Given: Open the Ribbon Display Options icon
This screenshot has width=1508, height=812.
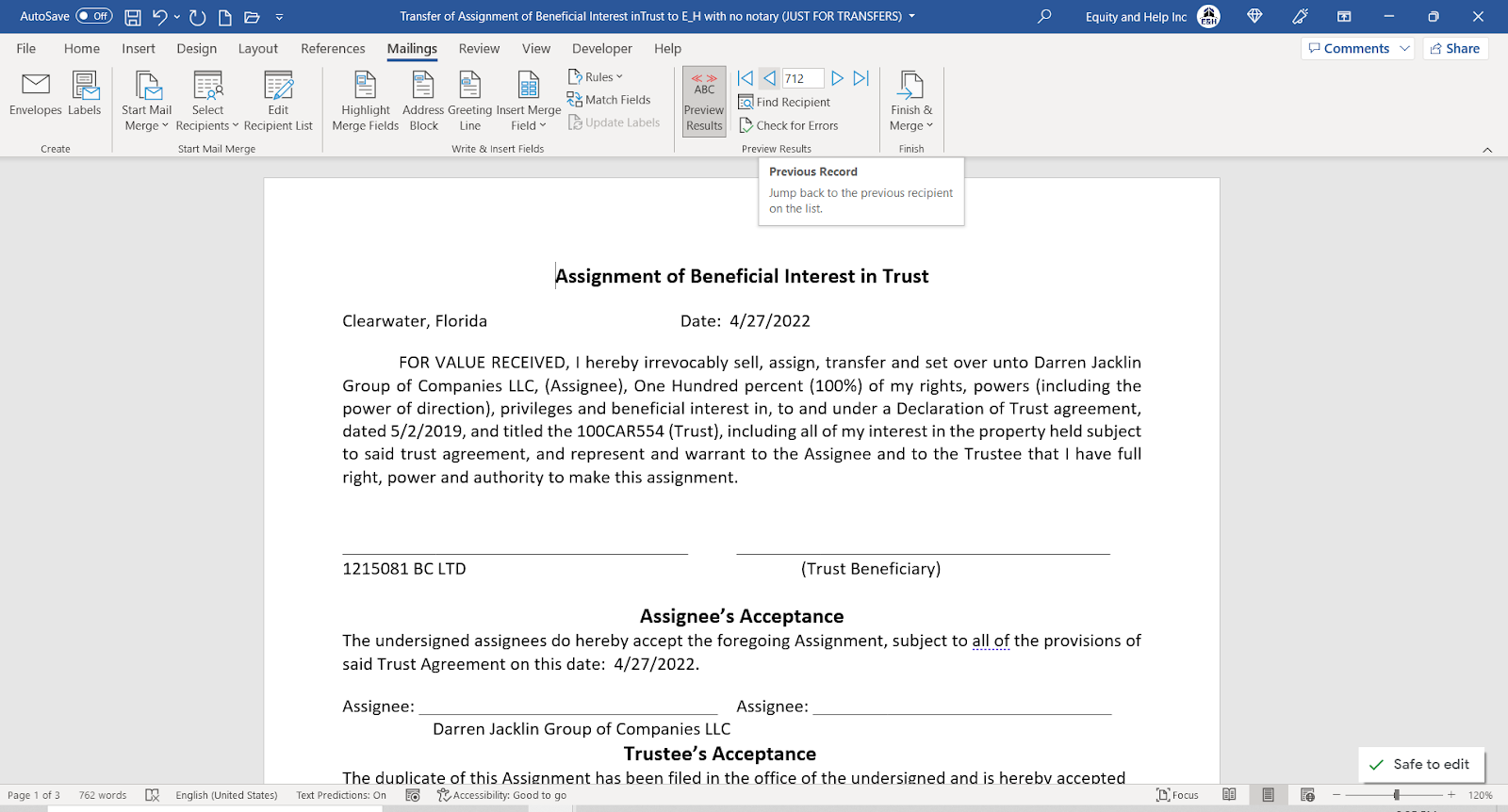Looking at the screenshot, I should [1345, 16].
